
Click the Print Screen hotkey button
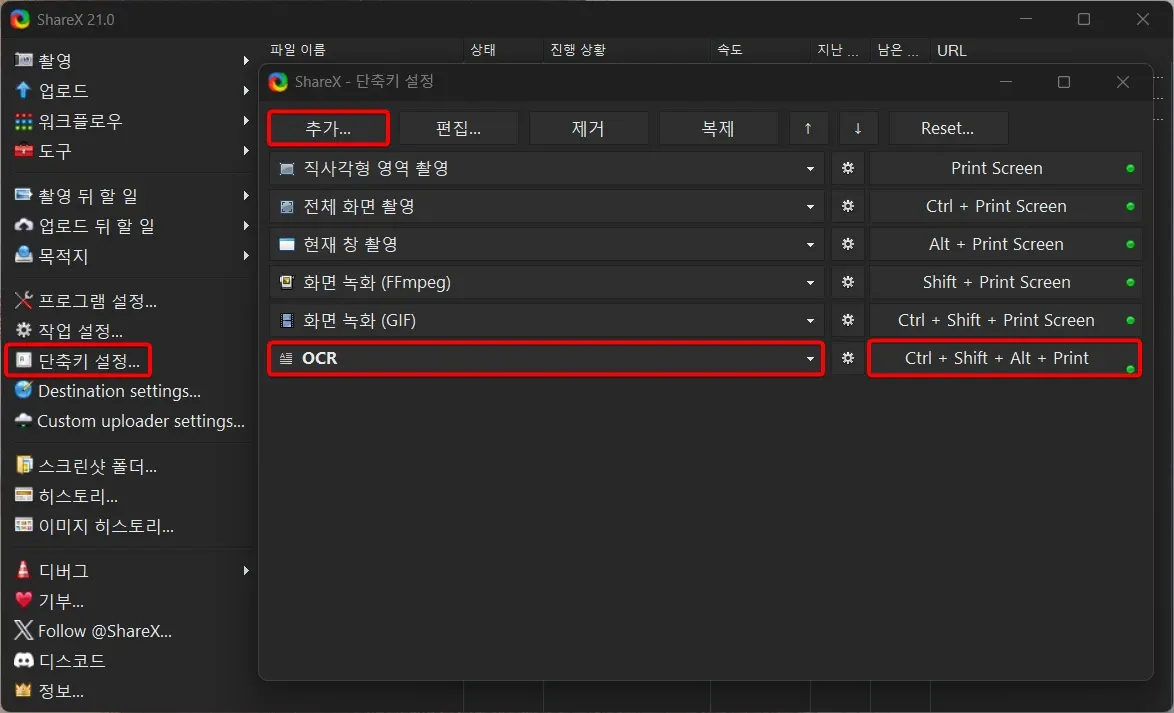(1006, 169)
